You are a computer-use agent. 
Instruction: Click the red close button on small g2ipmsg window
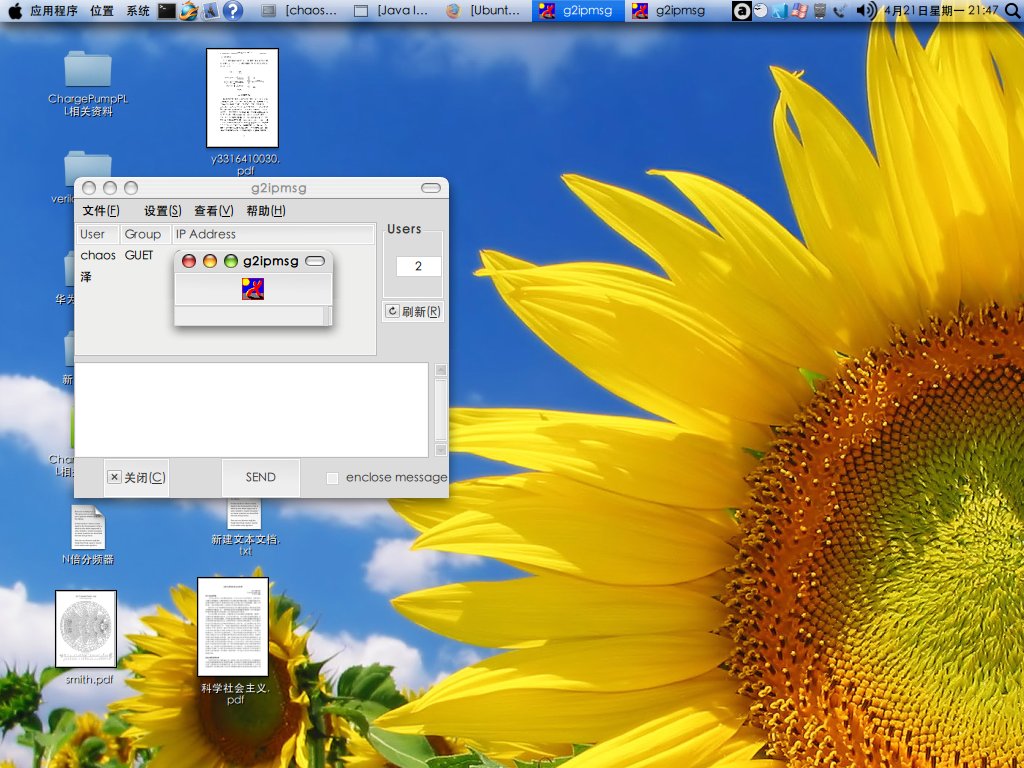coord(189,261)
